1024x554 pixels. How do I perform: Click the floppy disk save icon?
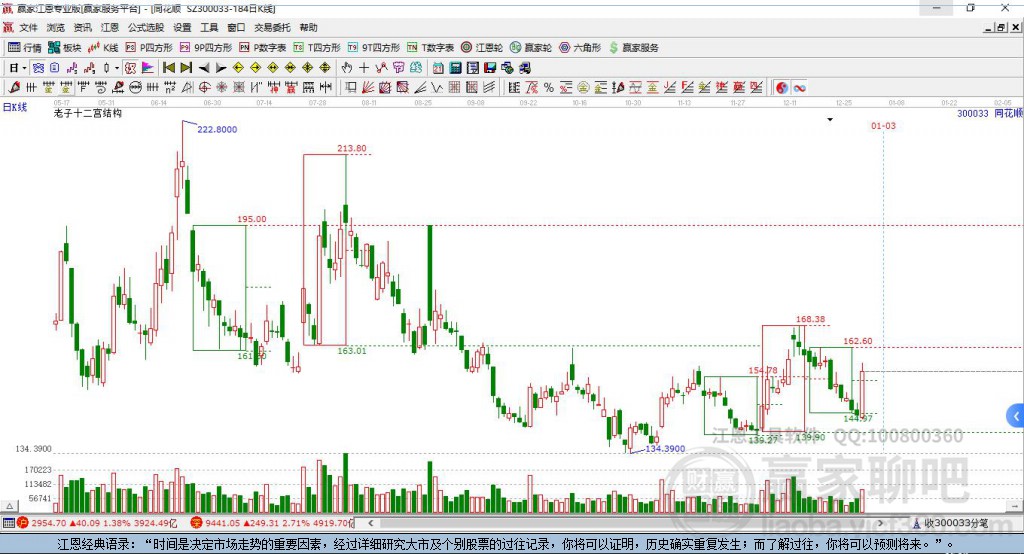[490, 68]
